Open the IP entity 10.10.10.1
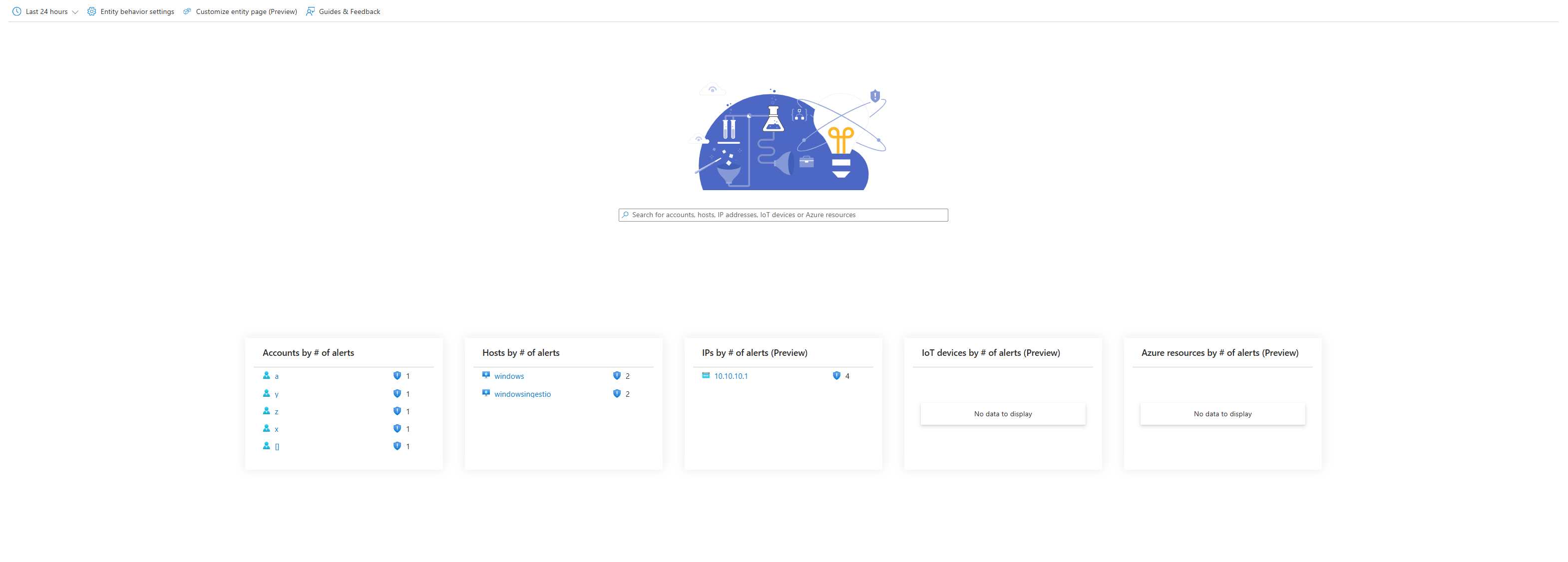 (731, 376)
